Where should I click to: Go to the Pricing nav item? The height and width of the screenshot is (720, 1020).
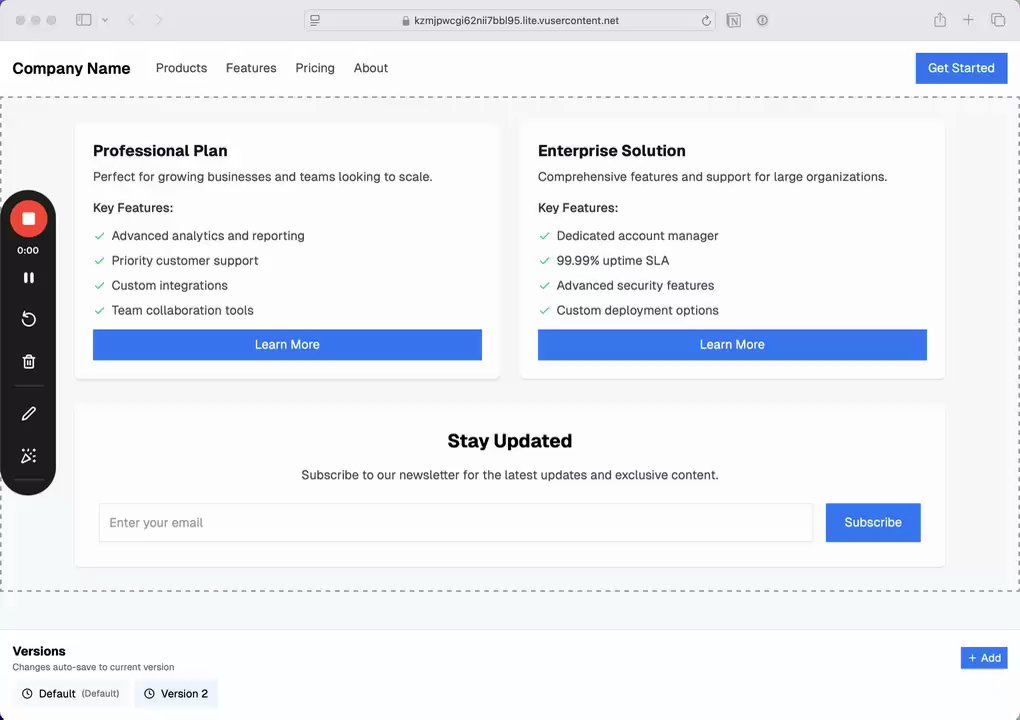coord(315,68)
